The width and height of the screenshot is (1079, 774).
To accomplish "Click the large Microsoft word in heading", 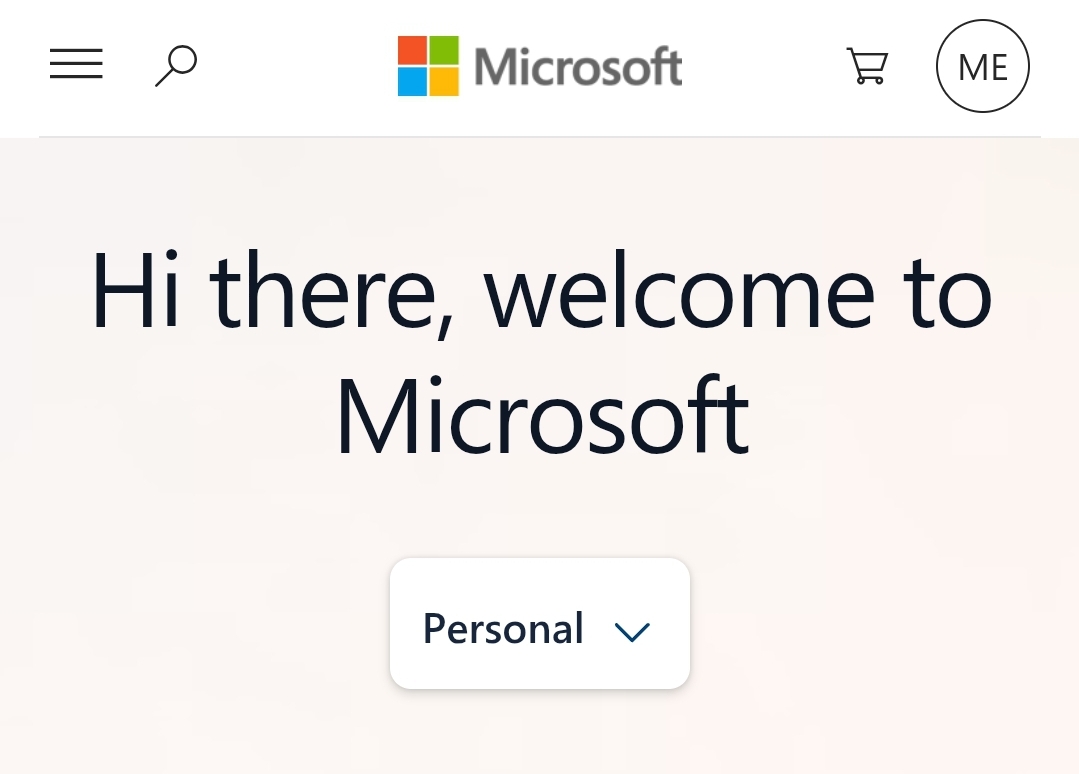I will tap(542, 416).
